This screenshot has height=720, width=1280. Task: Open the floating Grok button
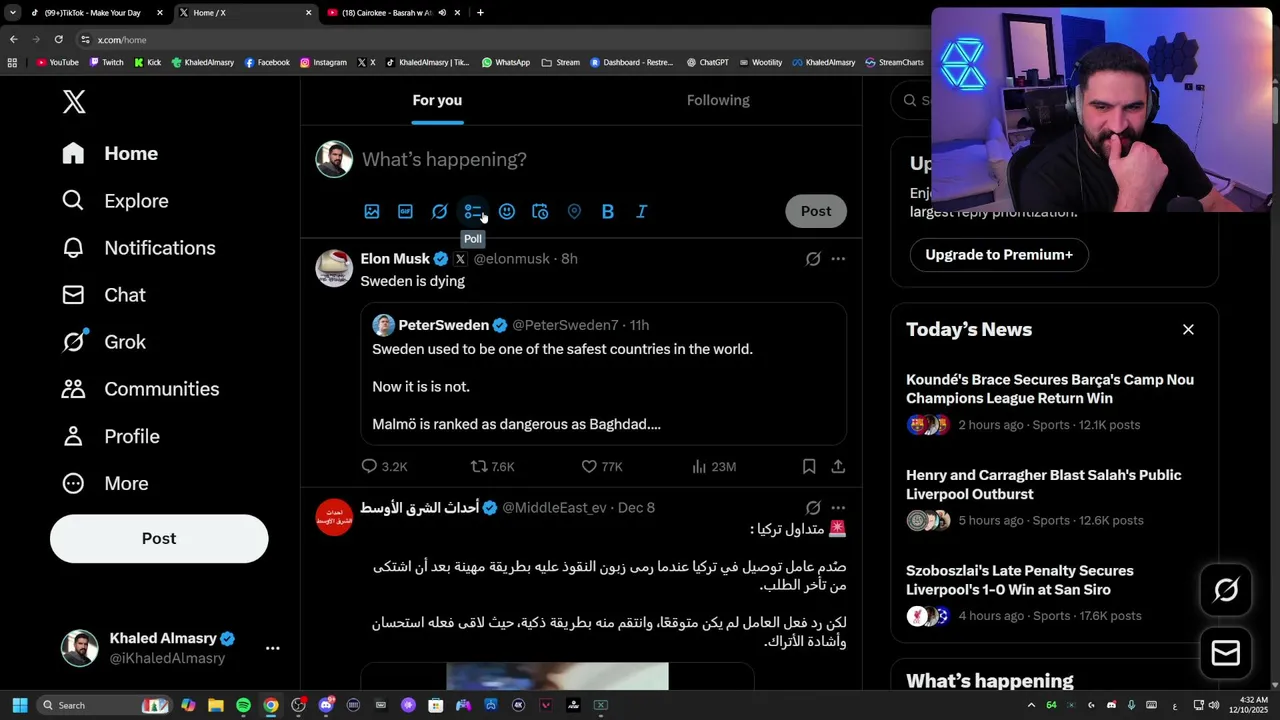pyautogui.click(x=1226, y=589)
